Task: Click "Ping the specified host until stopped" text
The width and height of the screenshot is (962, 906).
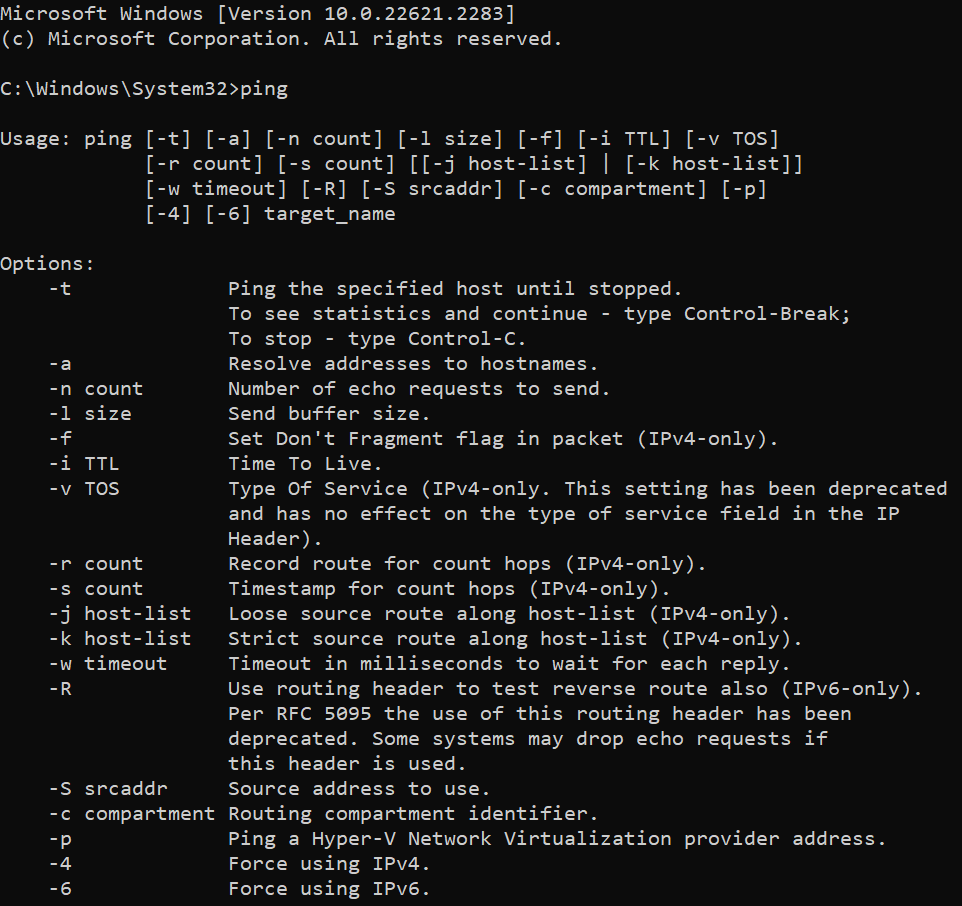Action: (x=454, y=289)
